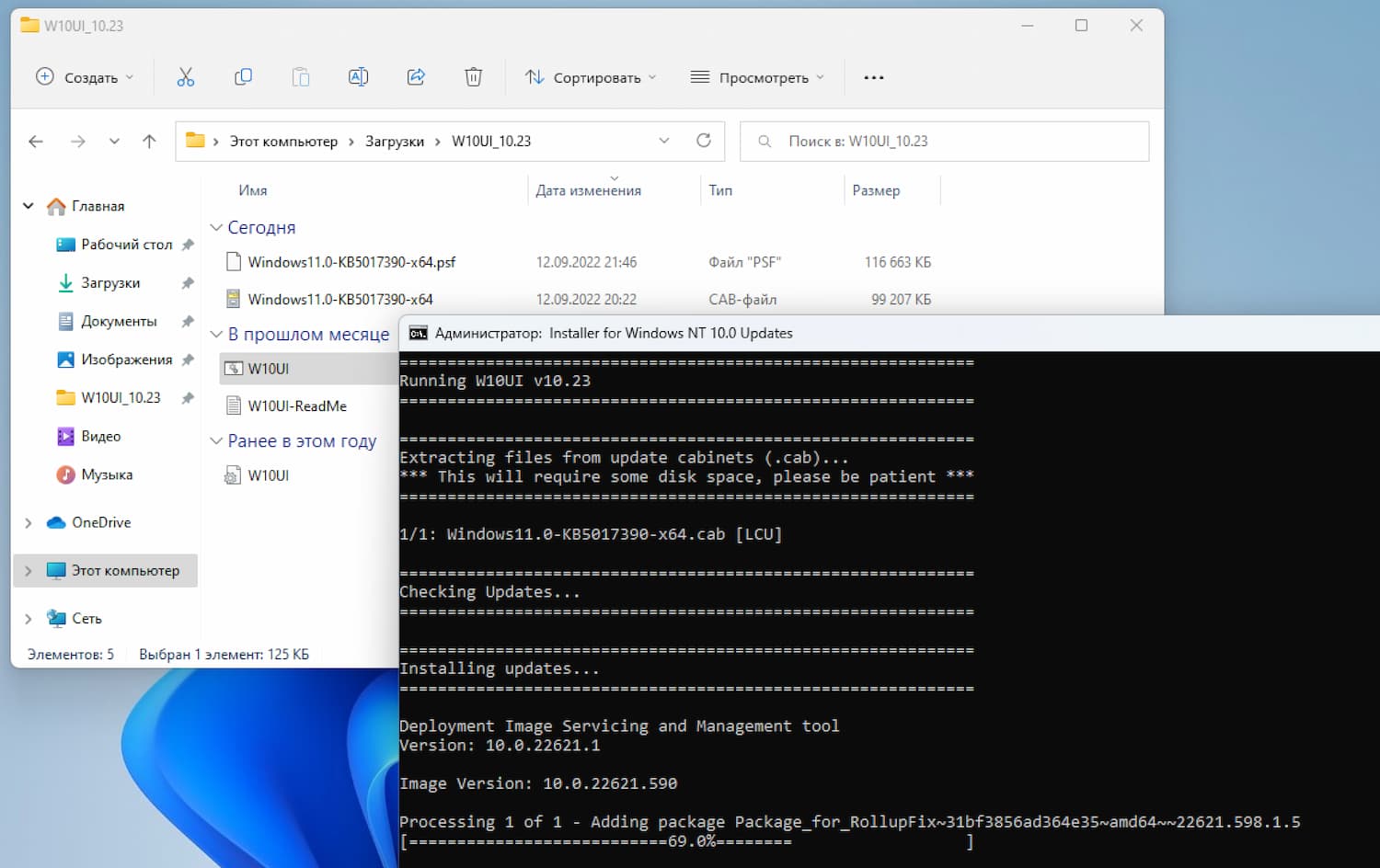
Task: Unpin W10UI_10.23 via pin icon
Action: [188, 398]
